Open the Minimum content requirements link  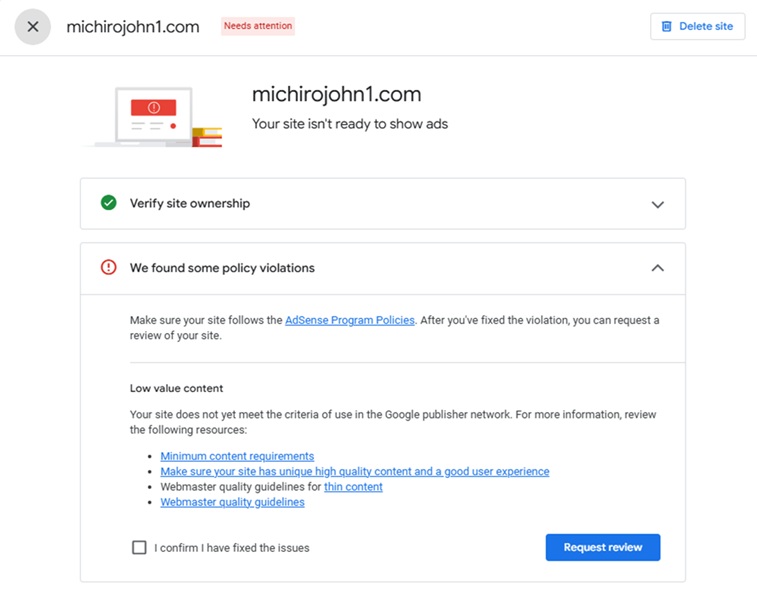click(237, 457)
